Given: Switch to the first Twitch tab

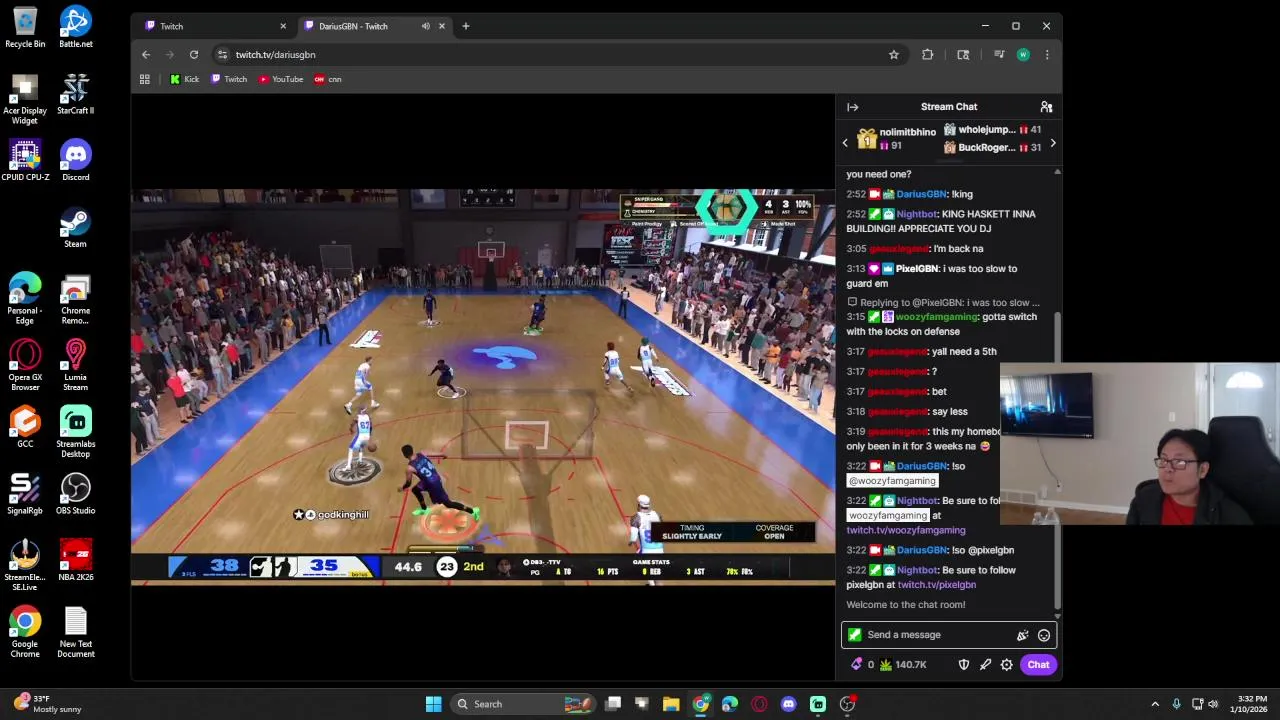Looking at the screenshot, I should click(213, 26).
